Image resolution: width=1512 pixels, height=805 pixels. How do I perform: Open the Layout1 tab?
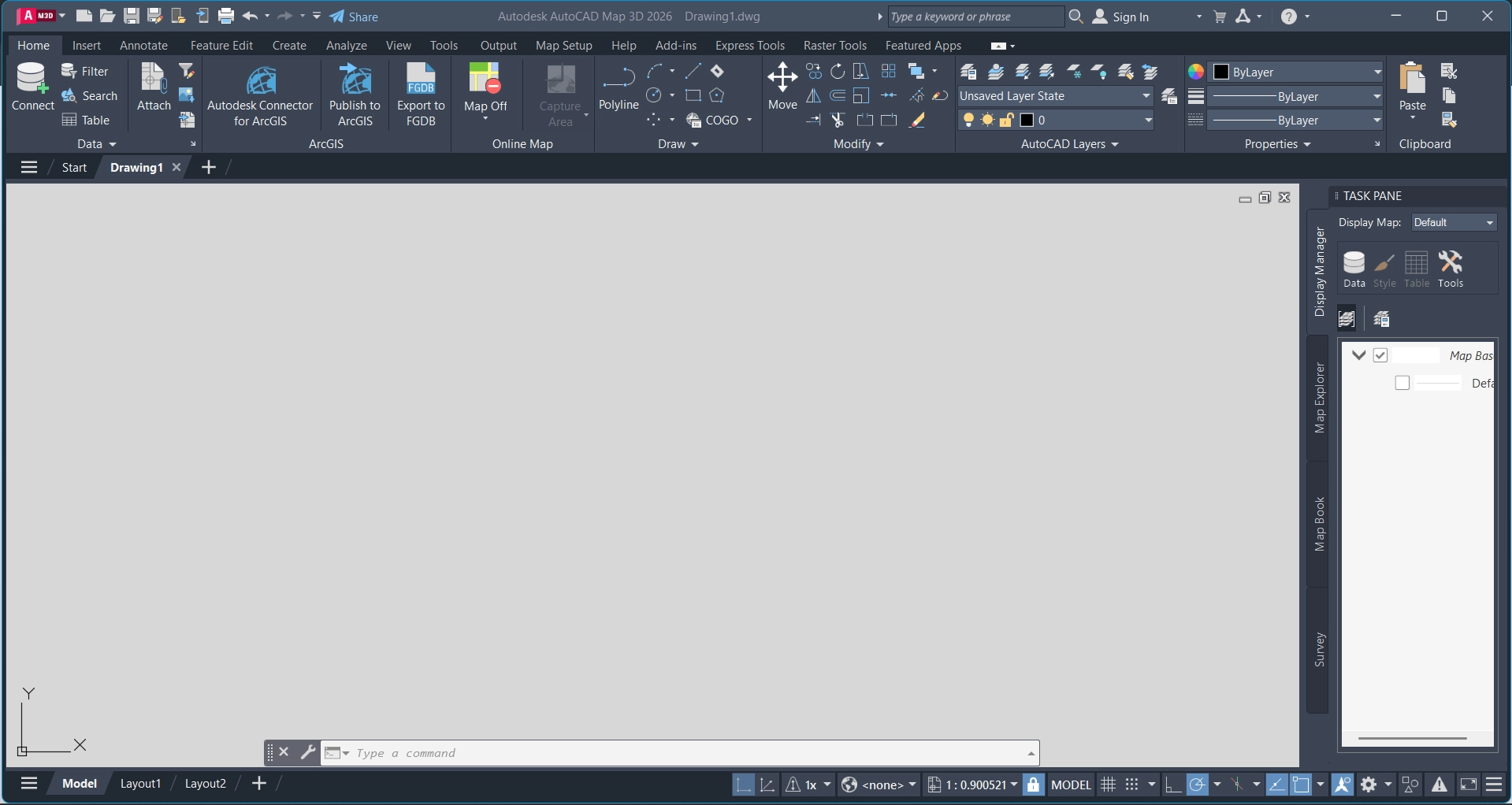[x=140, y=784]
